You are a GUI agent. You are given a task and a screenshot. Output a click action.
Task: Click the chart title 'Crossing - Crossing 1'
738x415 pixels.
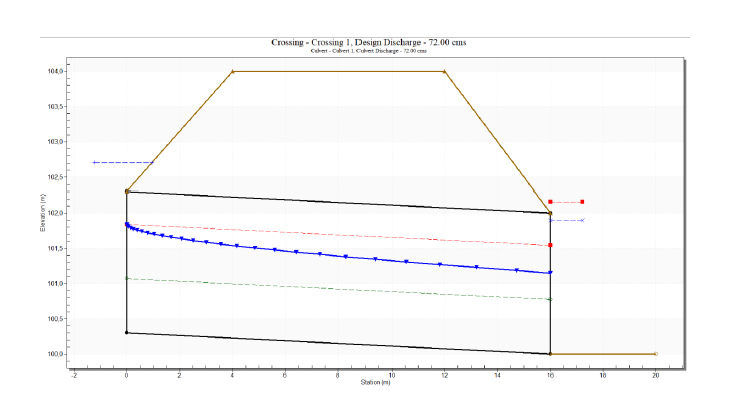click(x=368, y=42)
